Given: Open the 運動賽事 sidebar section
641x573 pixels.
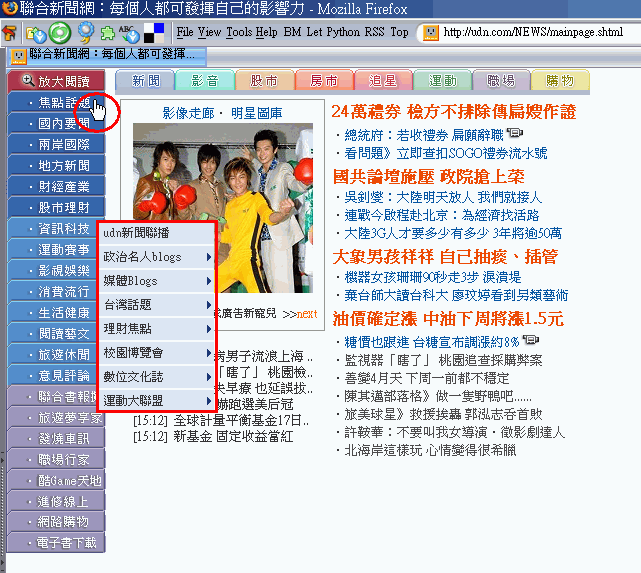Looking at the screenshot, I should [x=53, y=250].
